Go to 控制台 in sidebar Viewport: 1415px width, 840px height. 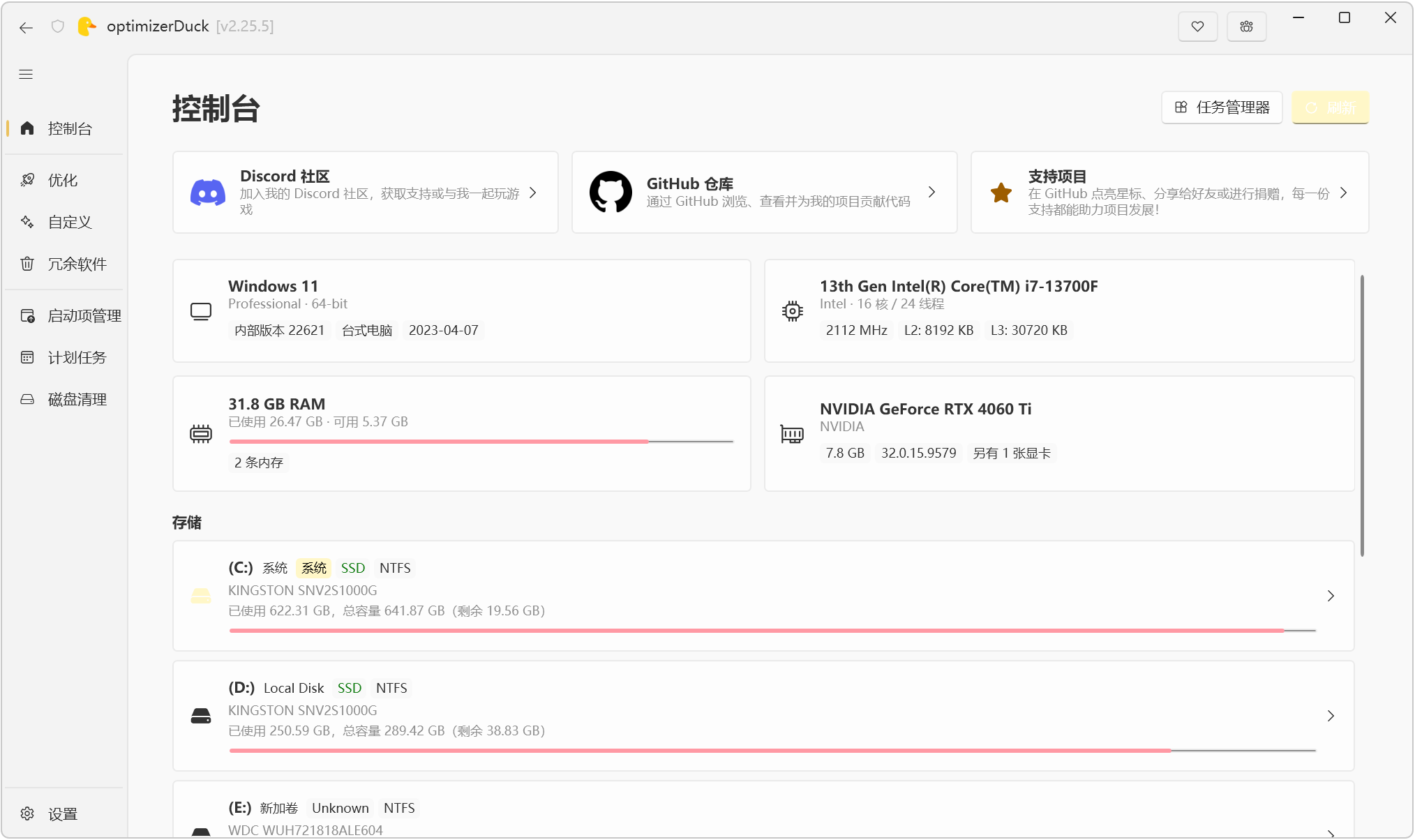click(64, 128)
